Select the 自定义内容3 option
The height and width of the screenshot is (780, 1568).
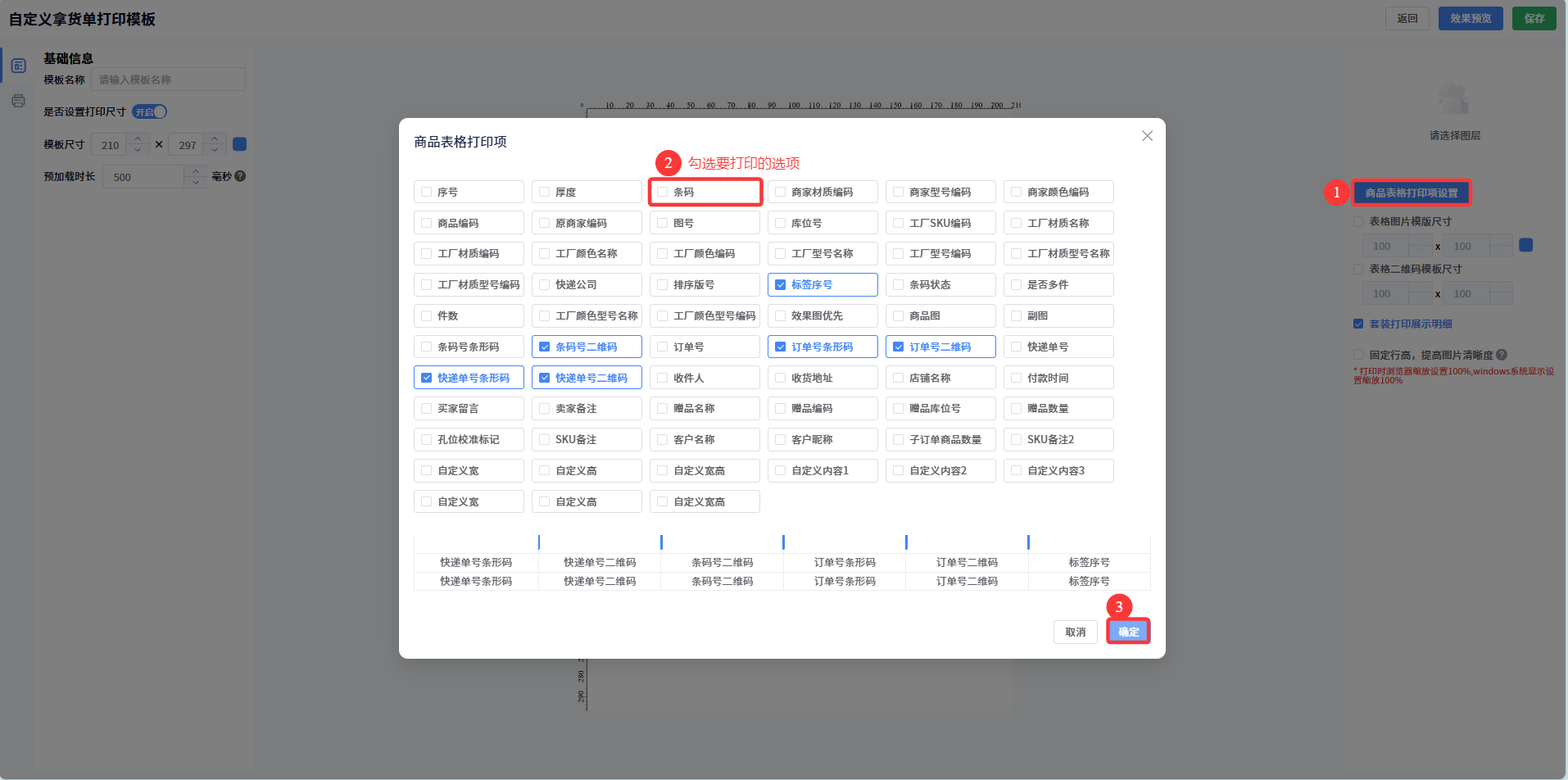pyautogui.click(x=1016, y=470)
